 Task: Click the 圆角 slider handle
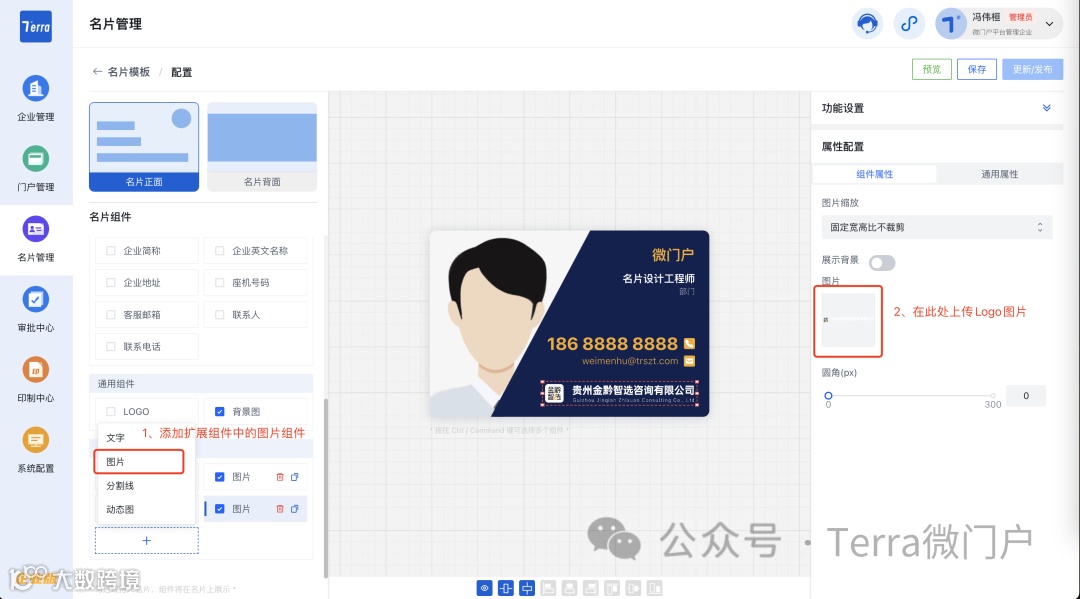[x=829, y=395]
